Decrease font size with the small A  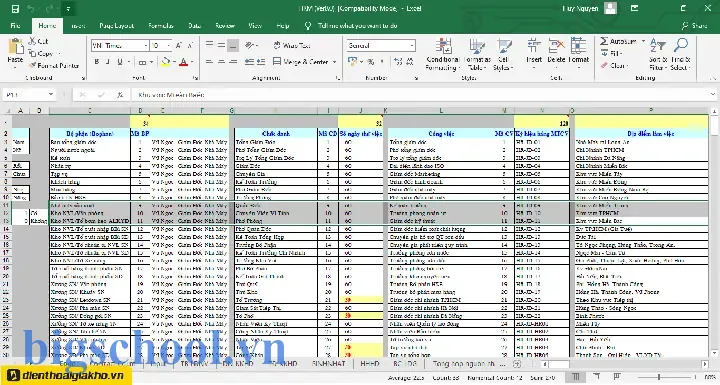[x=190, y=45]
